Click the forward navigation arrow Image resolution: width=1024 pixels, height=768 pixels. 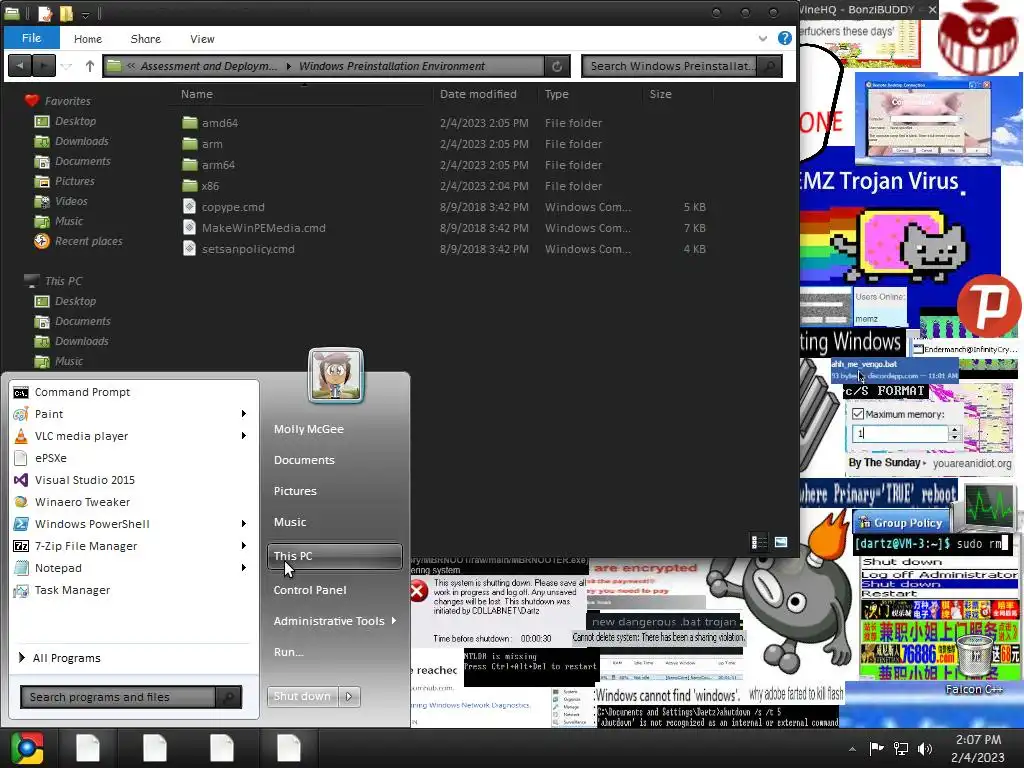tap(43, 66)
